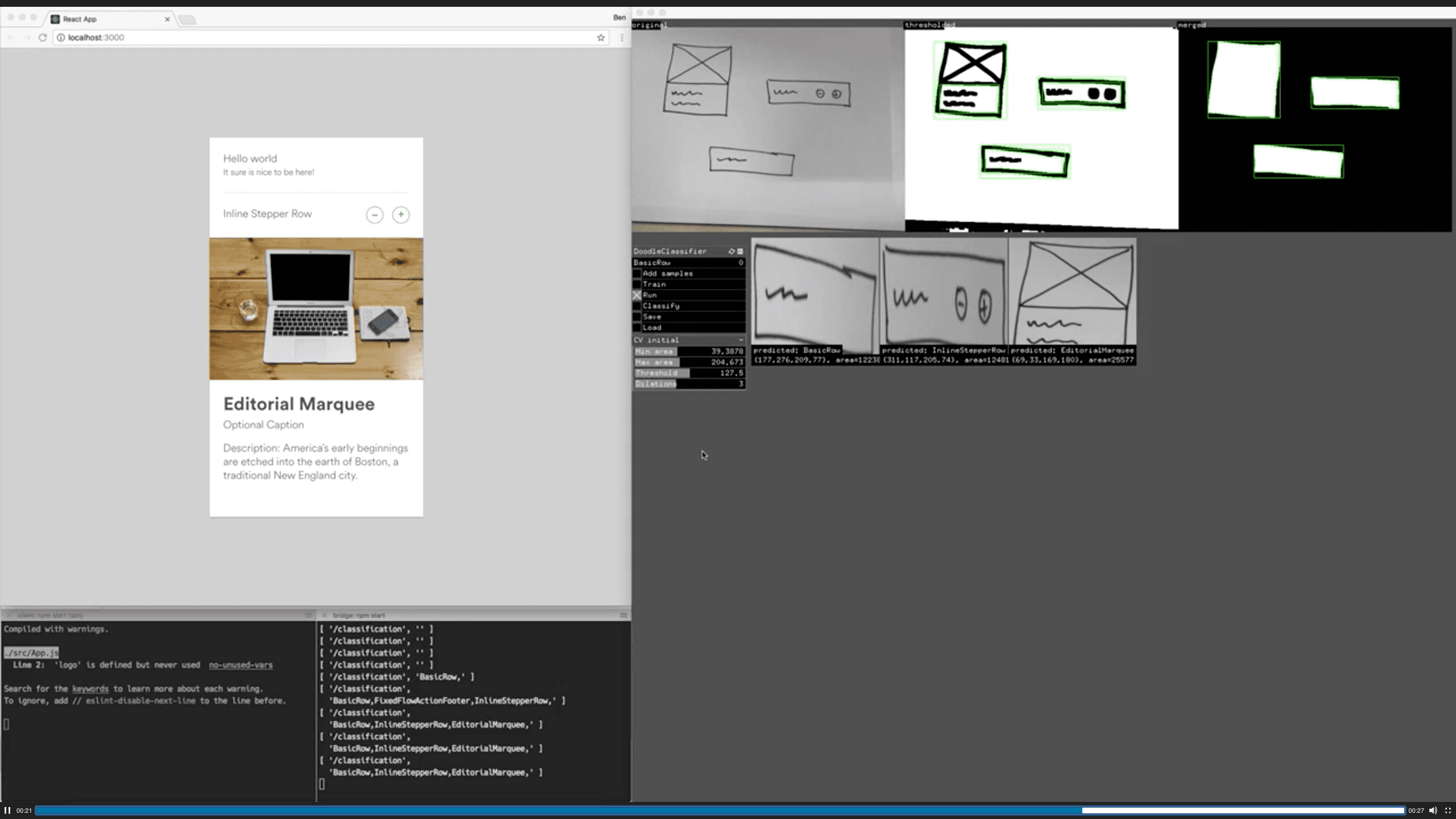1456x819 pixels.
Task: Click the browser reload icon
Action: (x=42, y=38)
